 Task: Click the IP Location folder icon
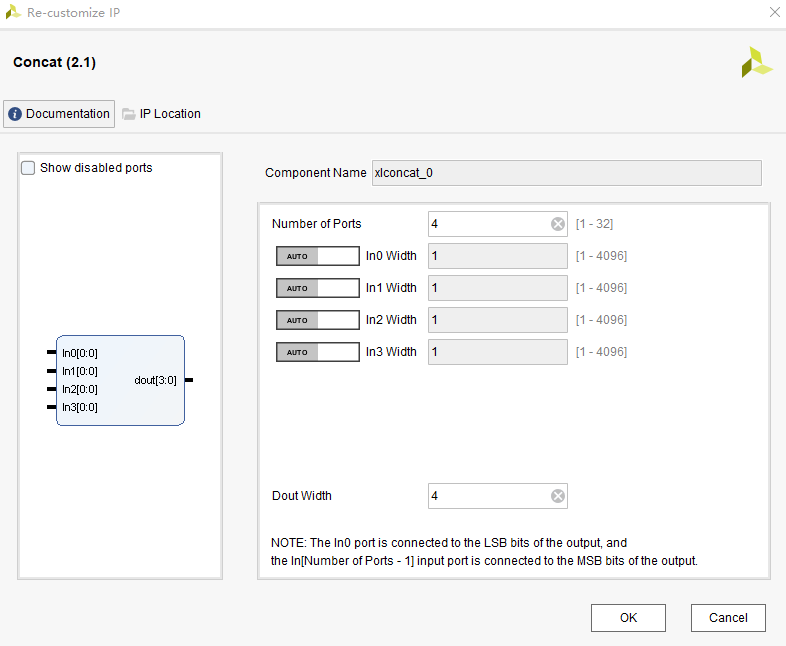(x=129, y=114)
